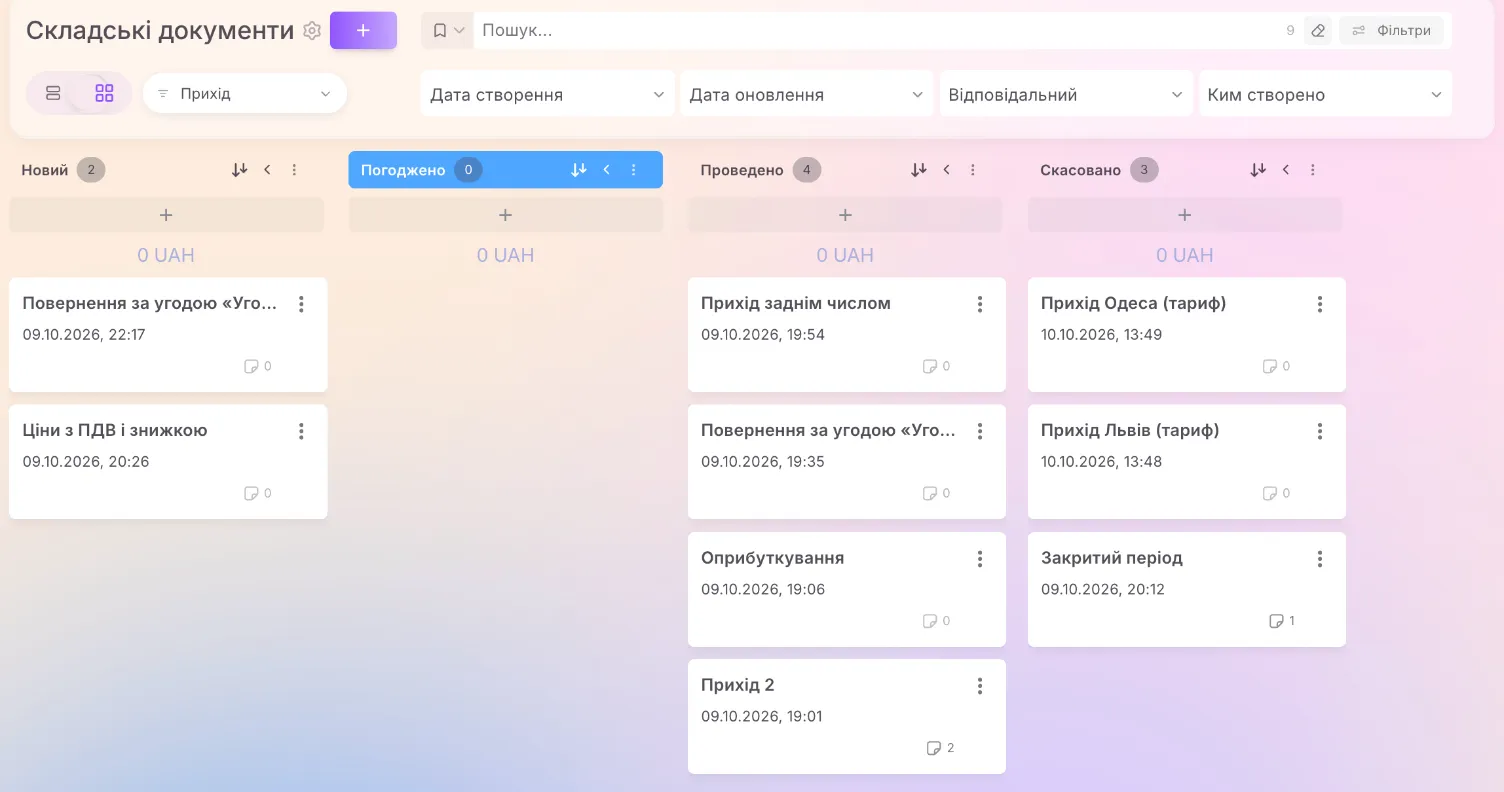Open the Скасовано column options menu
The width and height of the screenshot is (1504, 792).
(1313, 170)
